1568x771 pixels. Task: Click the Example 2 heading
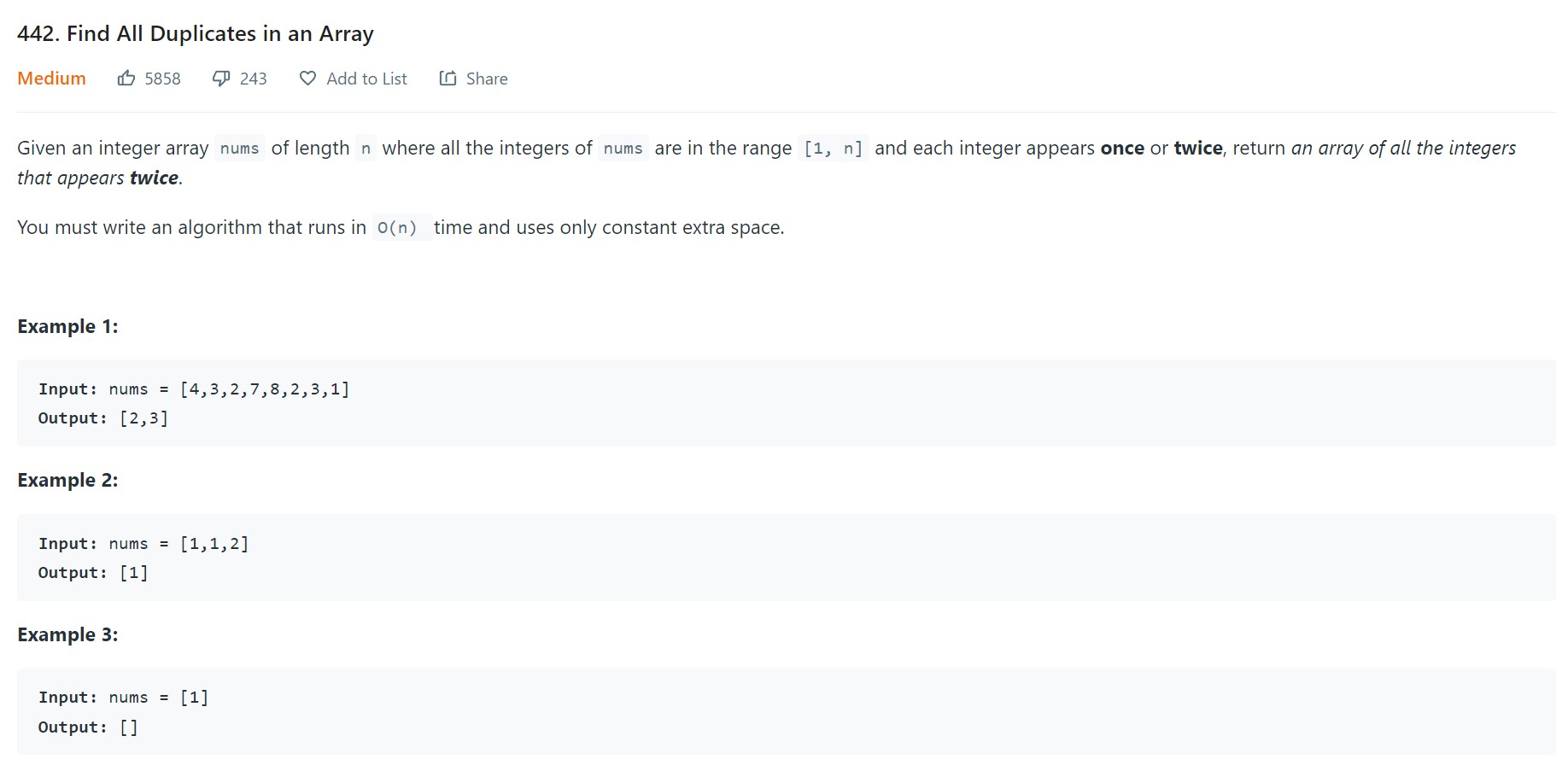[x=67, y=480]
